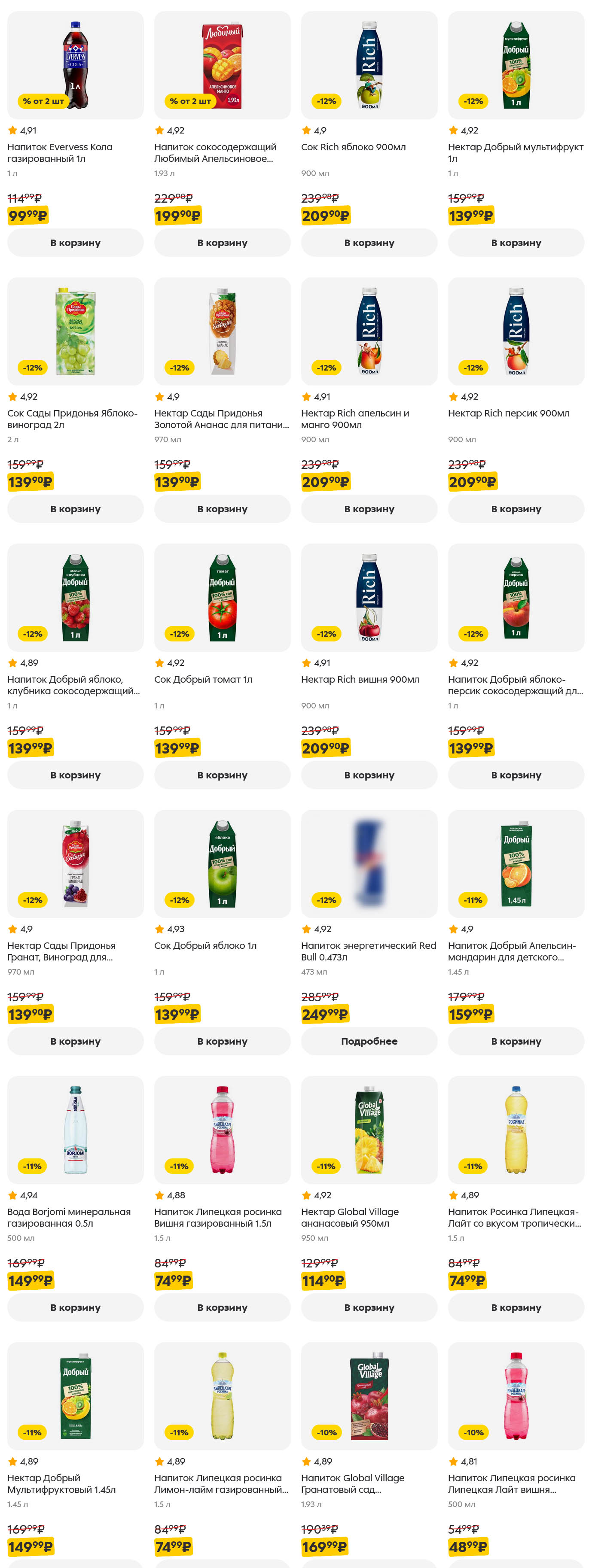Open Липецкая росинка Вишня 1.5л product title
The width and height of the screenshot is (592, 1568).
coord(217,1217)
